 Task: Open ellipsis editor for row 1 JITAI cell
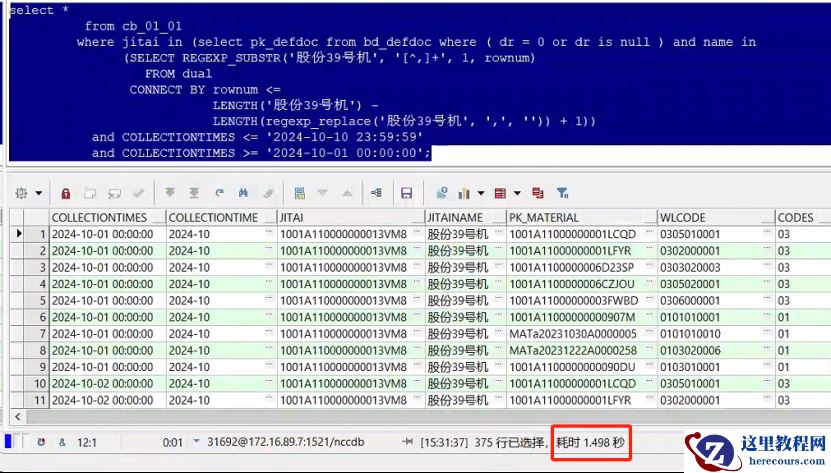click(x=417, y=232)
